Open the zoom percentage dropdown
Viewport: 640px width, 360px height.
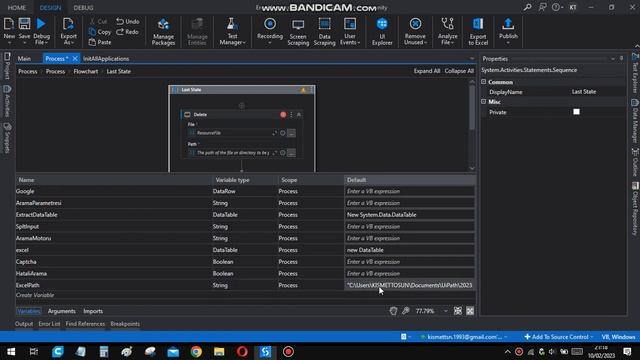coord(445,311)
